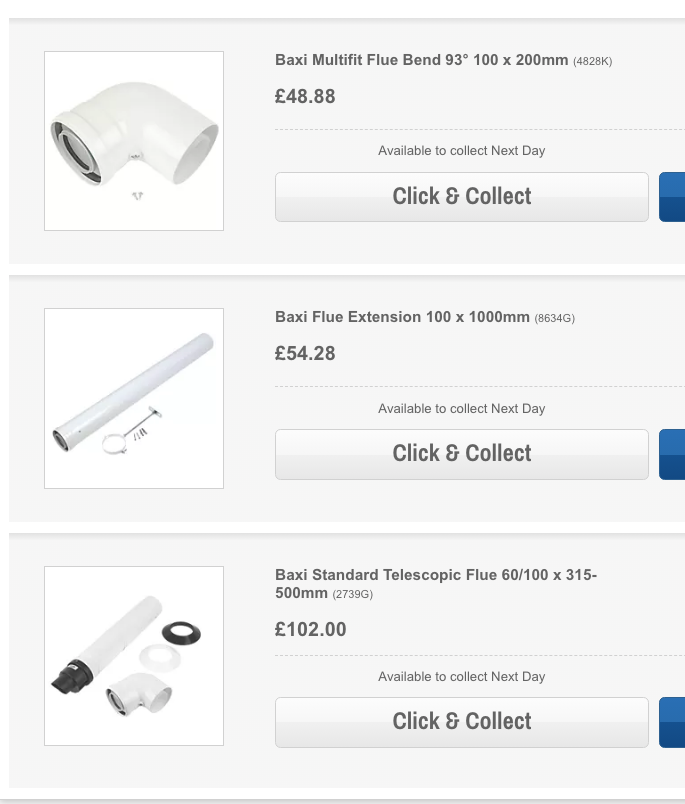The width and height of the screenshot is (685, 804).
Task: Click & Collect the Standard Telescopic Flue
Action: [462, 722]
